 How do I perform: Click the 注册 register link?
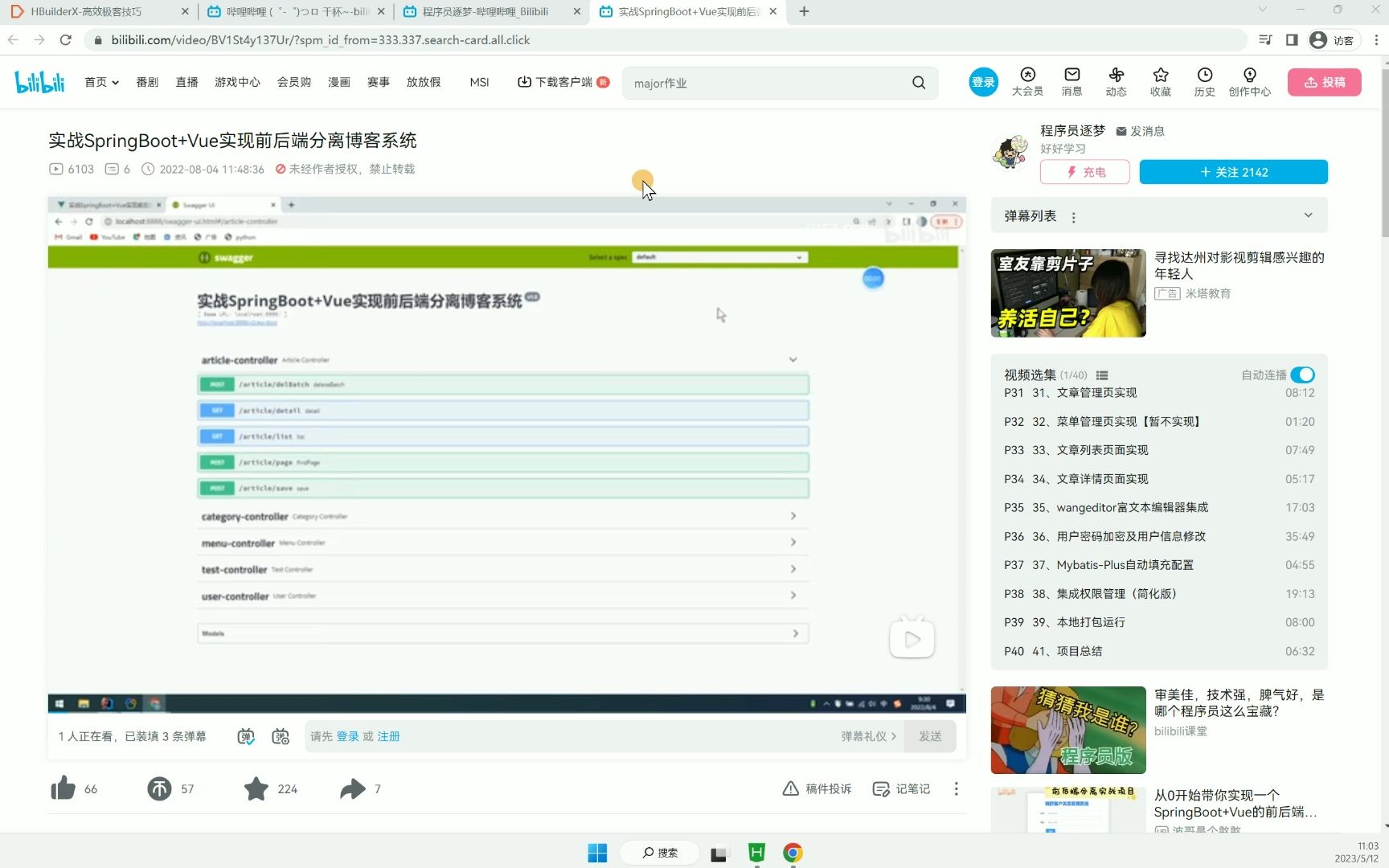pos(388,736)
